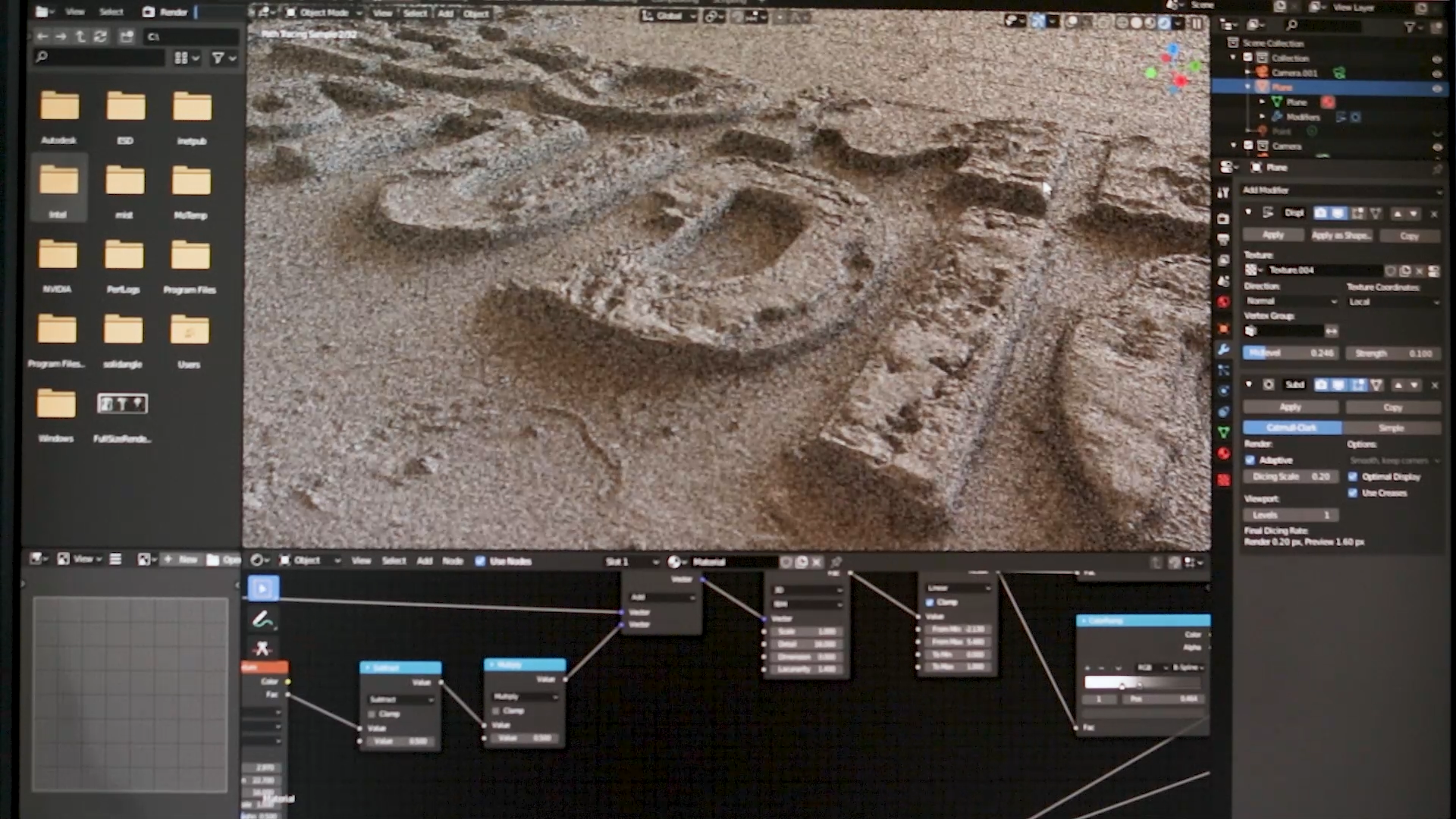
Task: Select the Simple subdivision type button
Action: pyautogui.click(x=1392, y=428)
